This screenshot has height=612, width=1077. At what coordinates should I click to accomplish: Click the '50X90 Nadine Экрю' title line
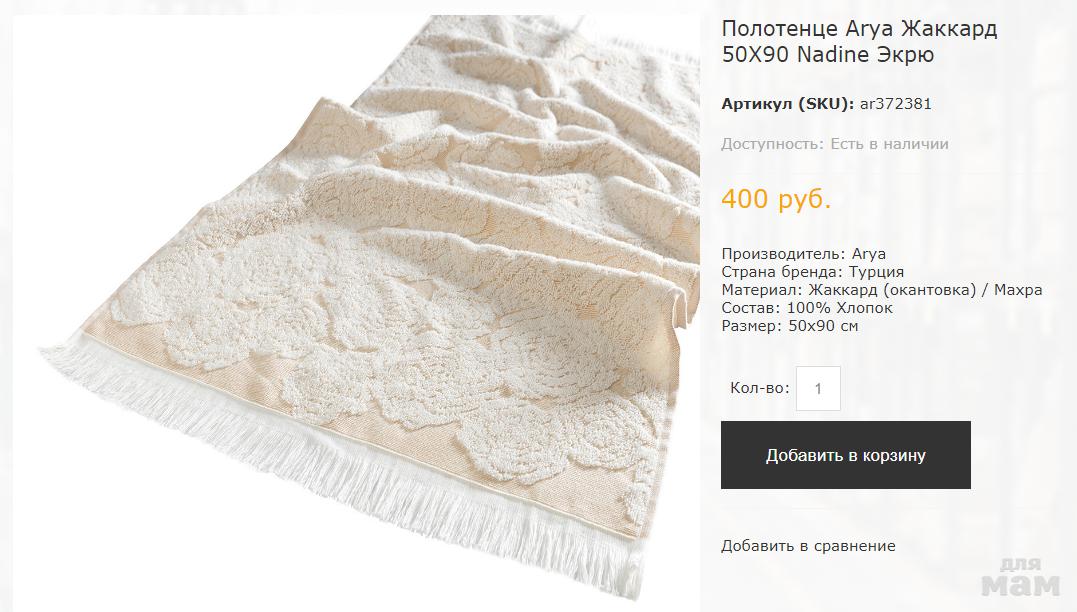pyautogui.click(x=828, y=54)
